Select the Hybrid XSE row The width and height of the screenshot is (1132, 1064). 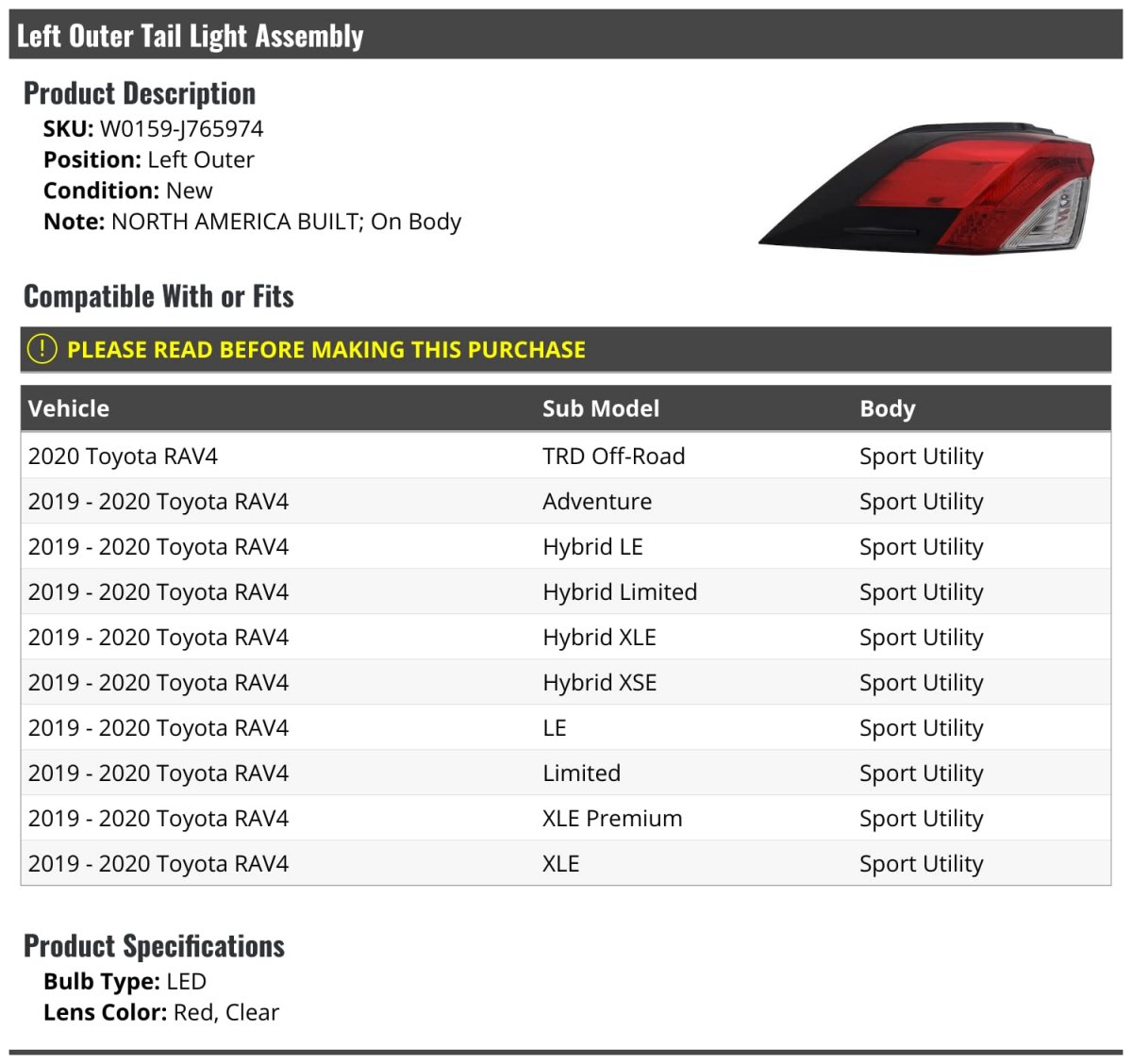[566, 682]
